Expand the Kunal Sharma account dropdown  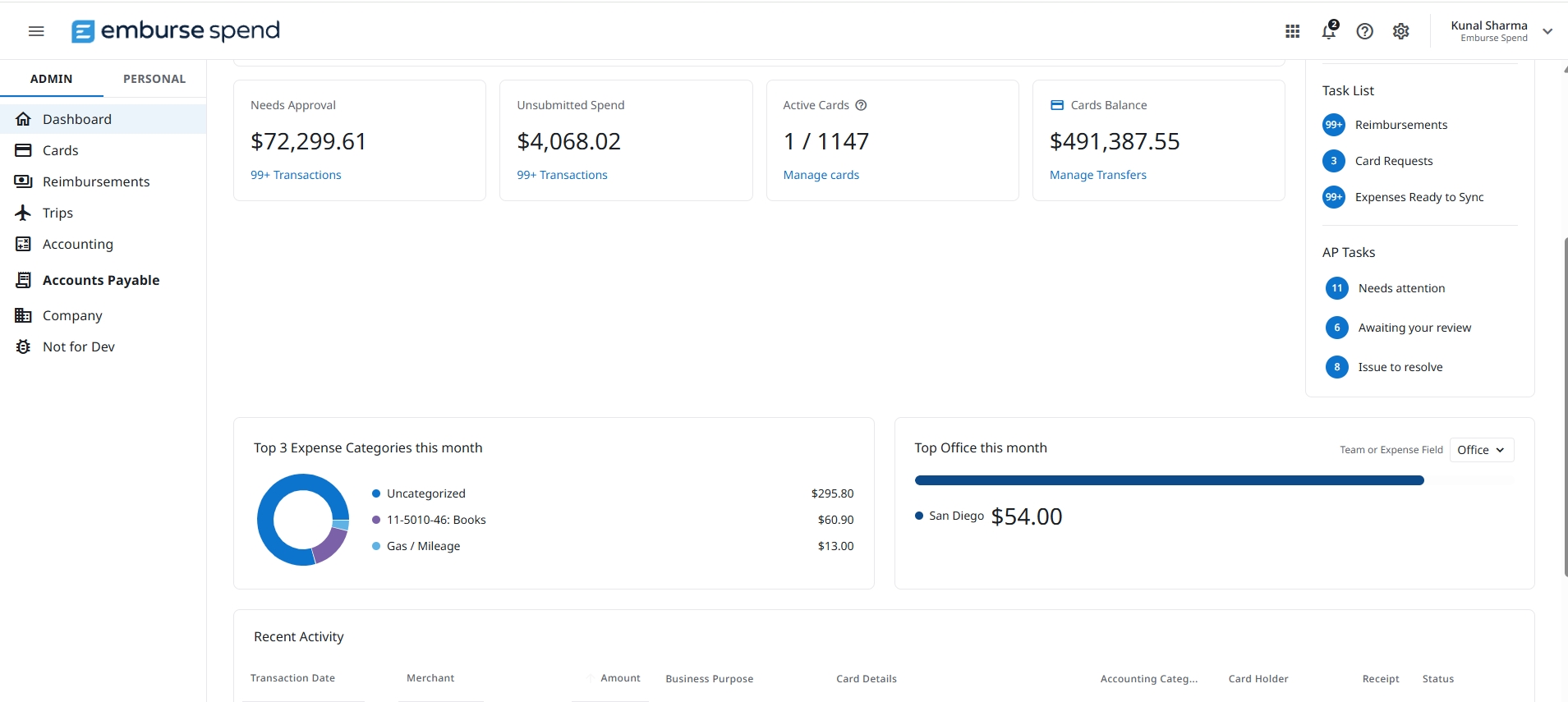[1547, 31]
